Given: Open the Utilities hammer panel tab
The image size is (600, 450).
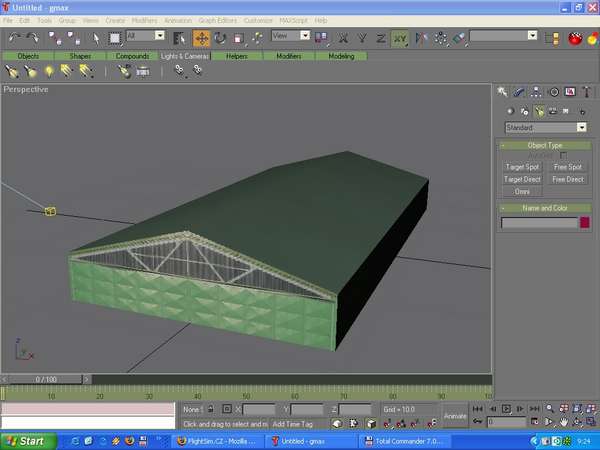Looking at the screenshot, I should click(587, 92).
